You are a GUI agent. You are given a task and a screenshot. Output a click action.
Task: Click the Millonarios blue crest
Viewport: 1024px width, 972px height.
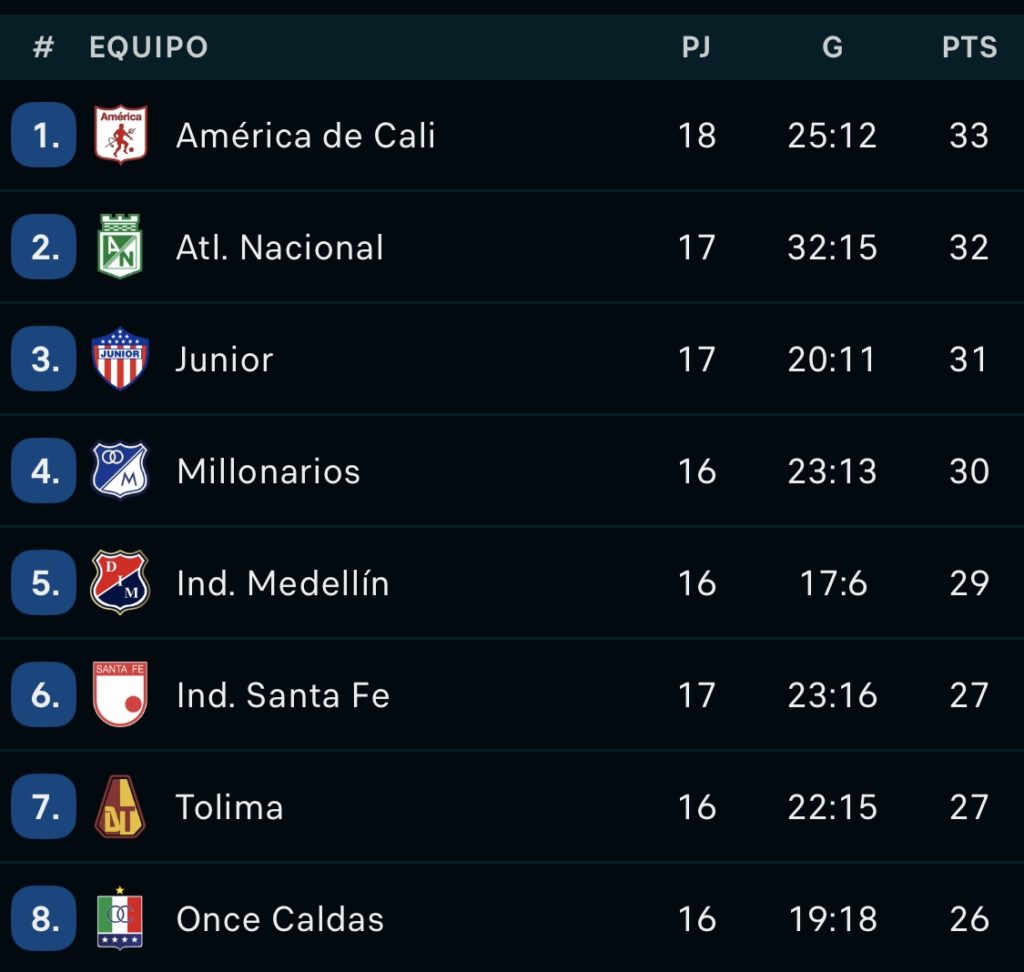click(x=120, y=470)
